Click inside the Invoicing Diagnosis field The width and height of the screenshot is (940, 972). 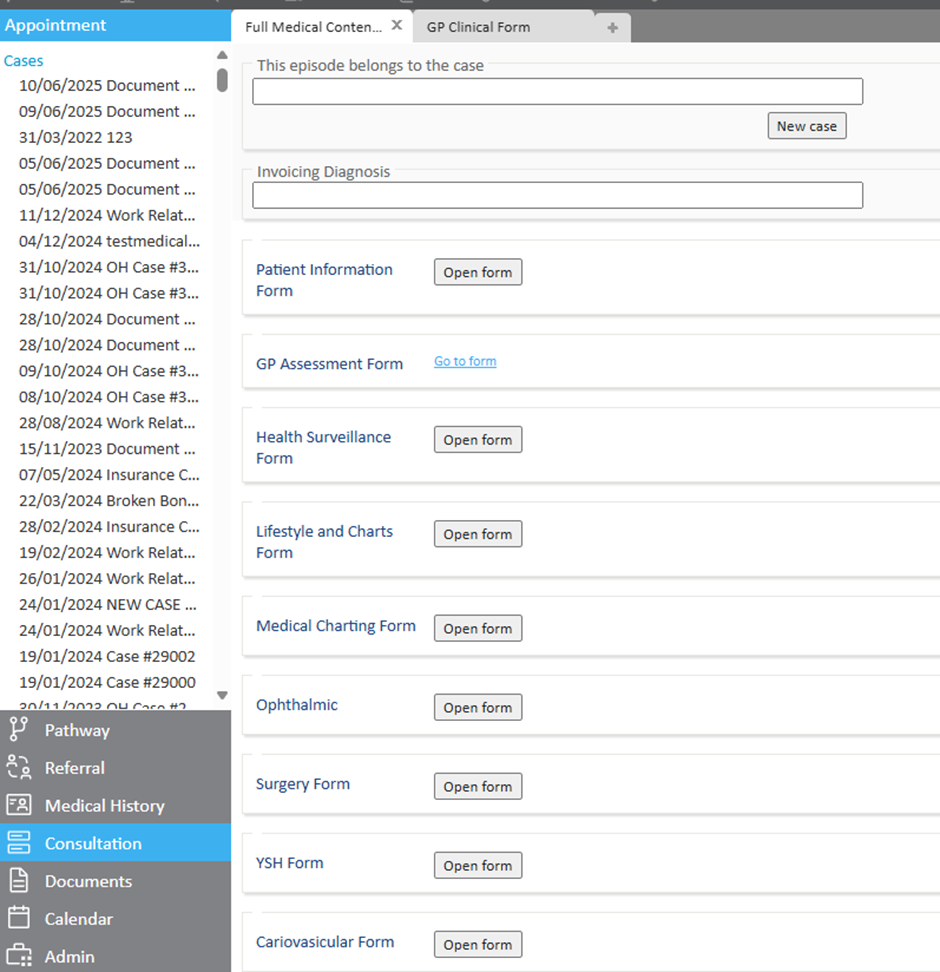point(557,195)
